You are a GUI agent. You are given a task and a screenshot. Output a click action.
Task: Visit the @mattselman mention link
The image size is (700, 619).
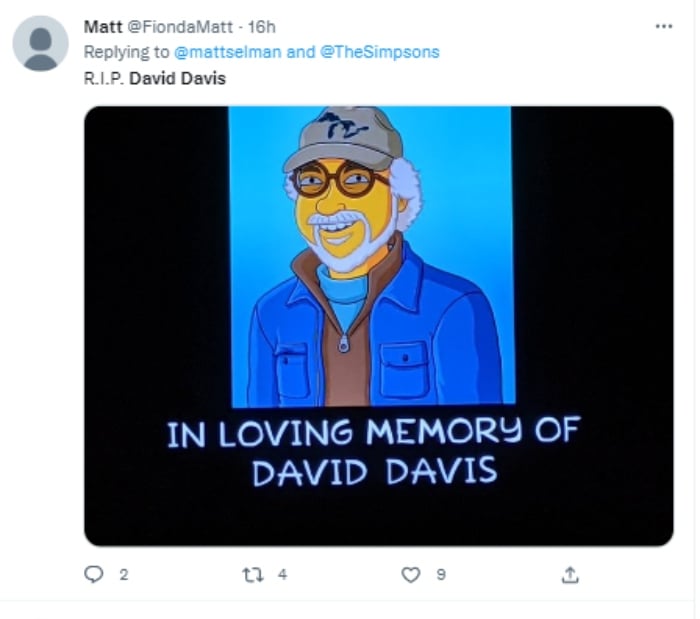tap(229, 52)
